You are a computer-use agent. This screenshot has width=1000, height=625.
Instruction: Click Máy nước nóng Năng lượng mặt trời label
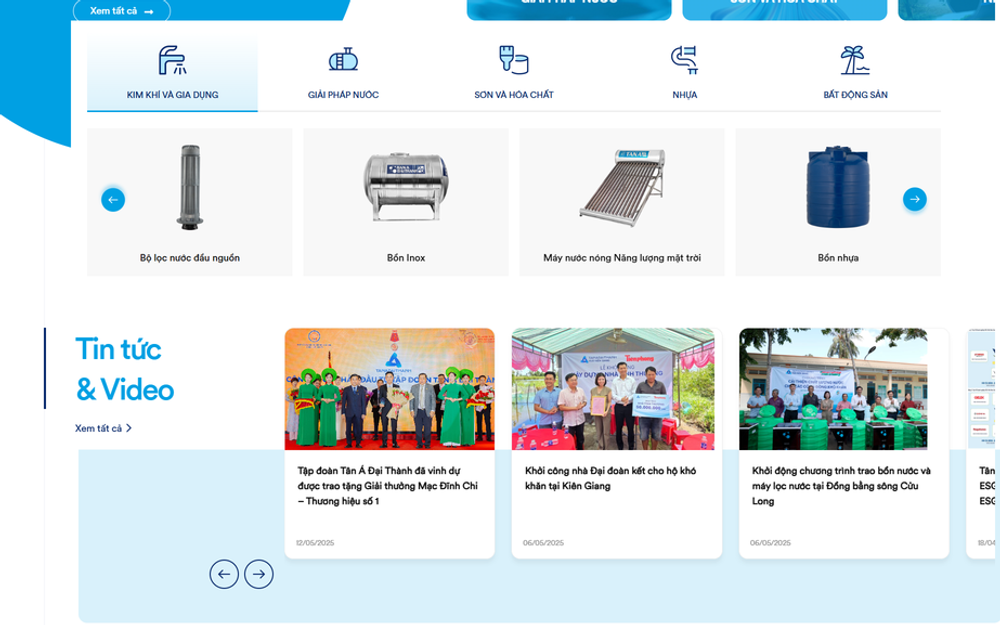pos(622,258)
